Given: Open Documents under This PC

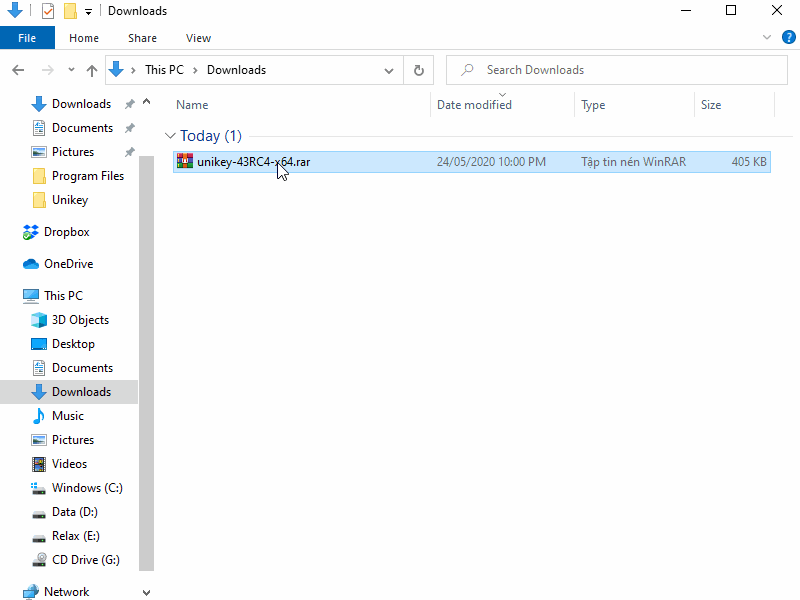Looking at the screenshot, I should pos(82,367).
